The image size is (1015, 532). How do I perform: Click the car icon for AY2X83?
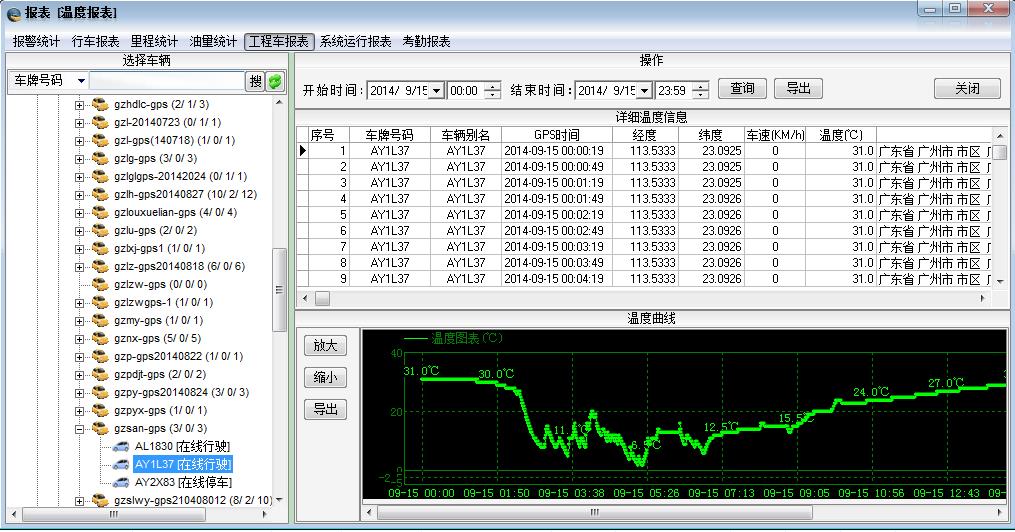coord(121,482)
